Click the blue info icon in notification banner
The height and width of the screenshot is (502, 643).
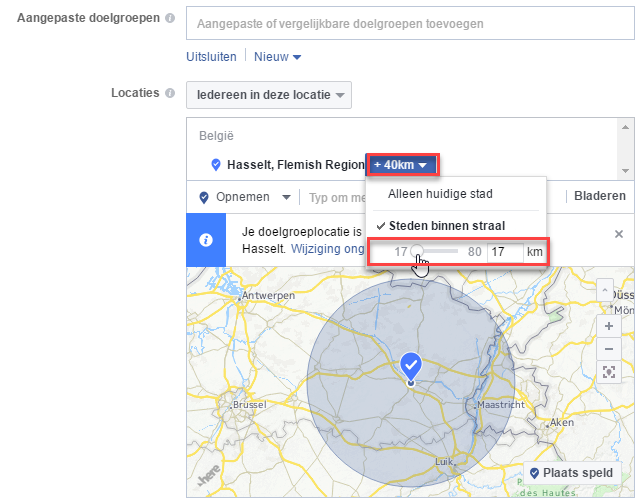coord(206,240)
